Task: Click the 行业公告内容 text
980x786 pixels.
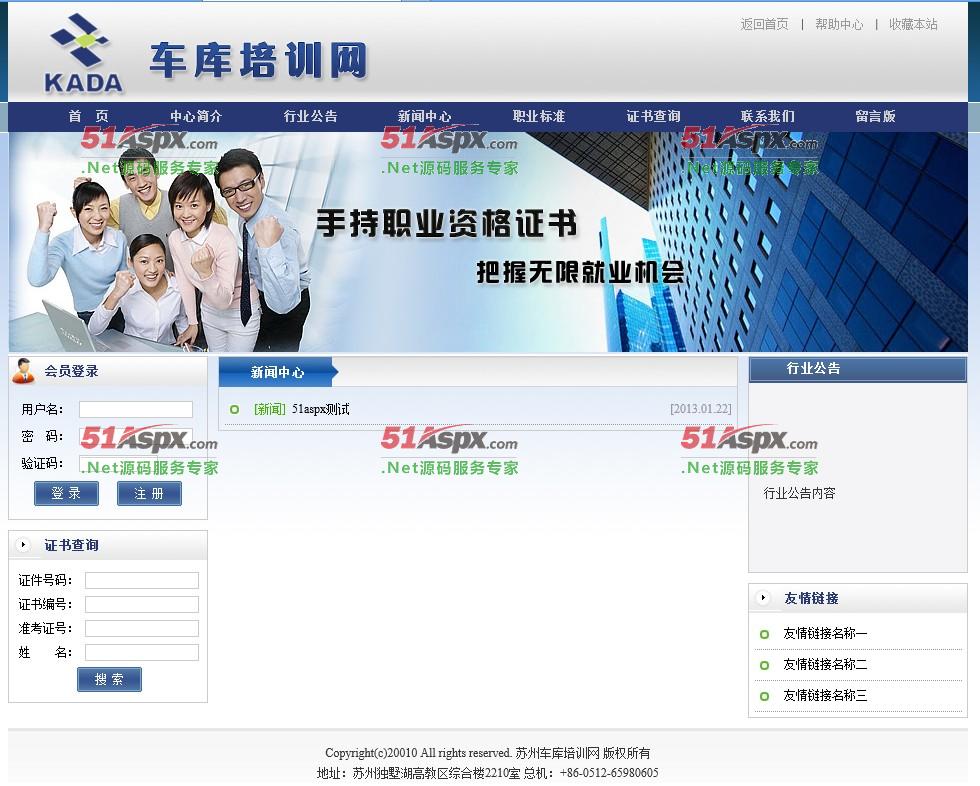Action: tap(799, 493)
